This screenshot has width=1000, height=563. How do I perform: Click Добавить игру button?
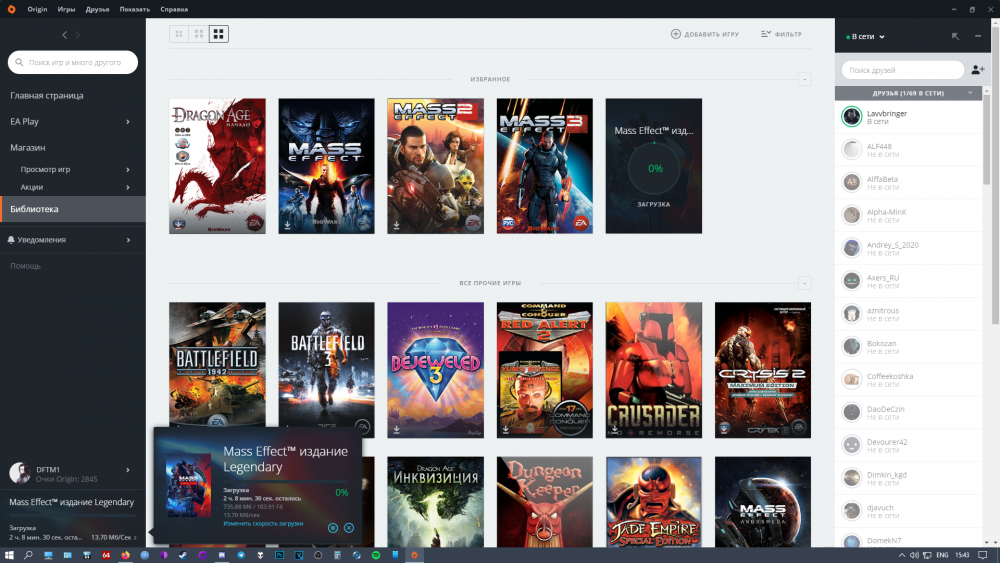pyautogui.click(x=705, y=34)
